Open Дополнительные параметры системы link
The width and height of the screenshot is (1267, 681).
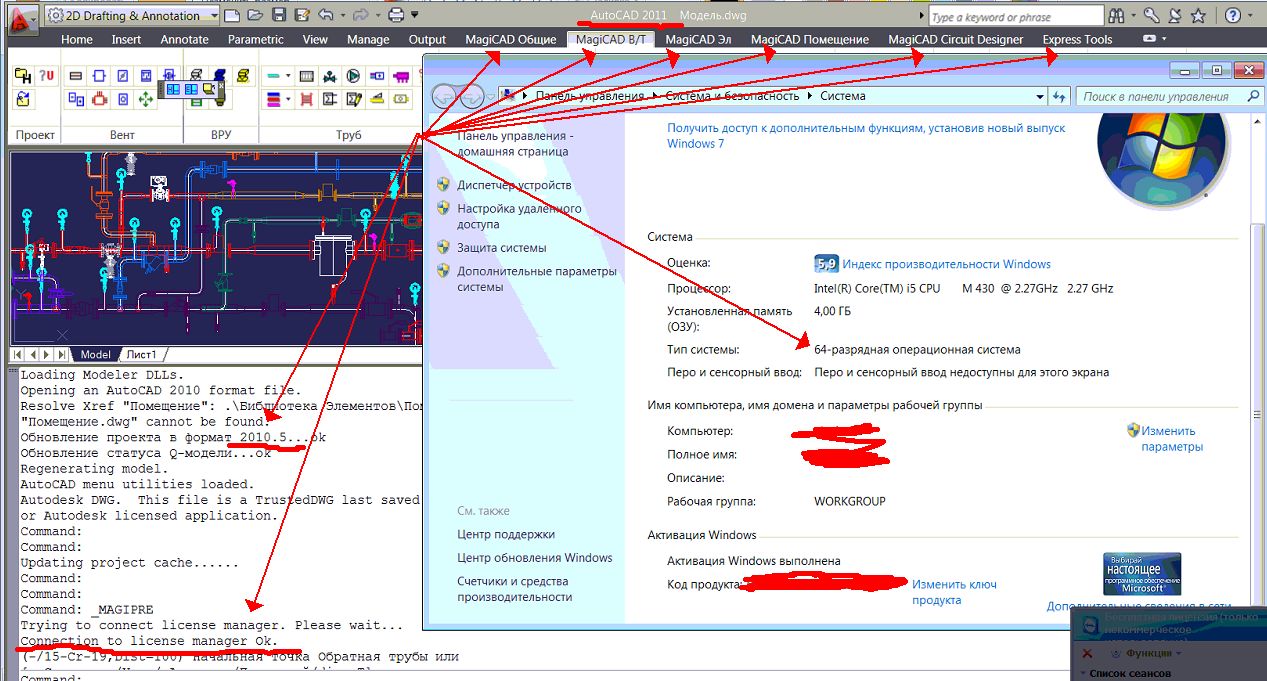[537, 279]
